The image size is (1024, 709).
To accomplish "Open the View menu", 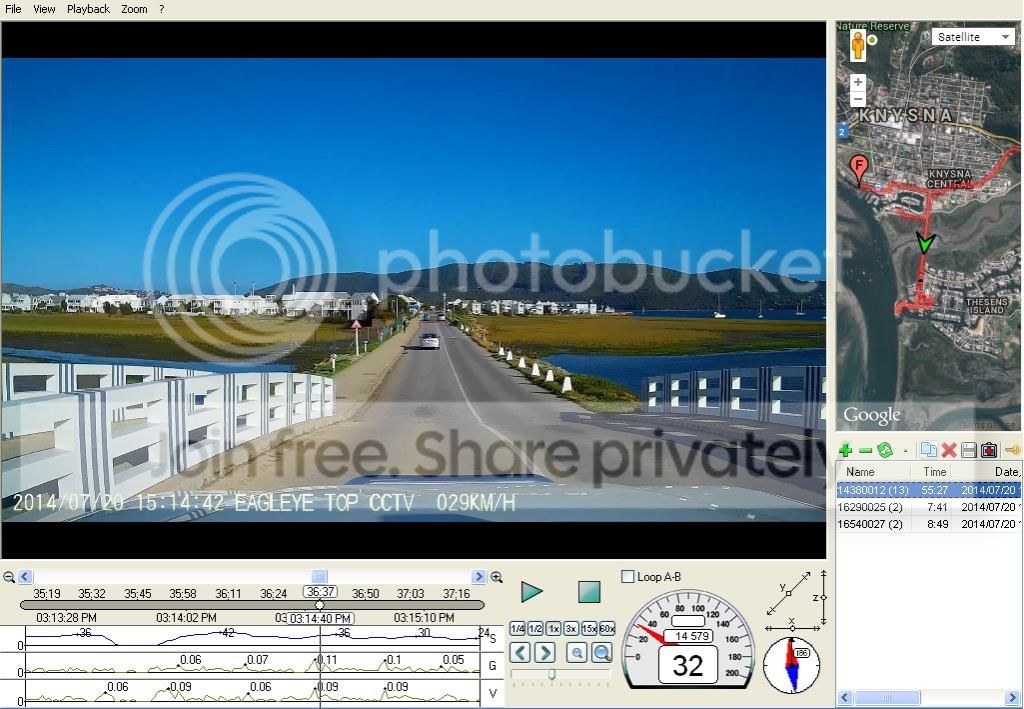I will pyautogui.click(x=44, y=9).
